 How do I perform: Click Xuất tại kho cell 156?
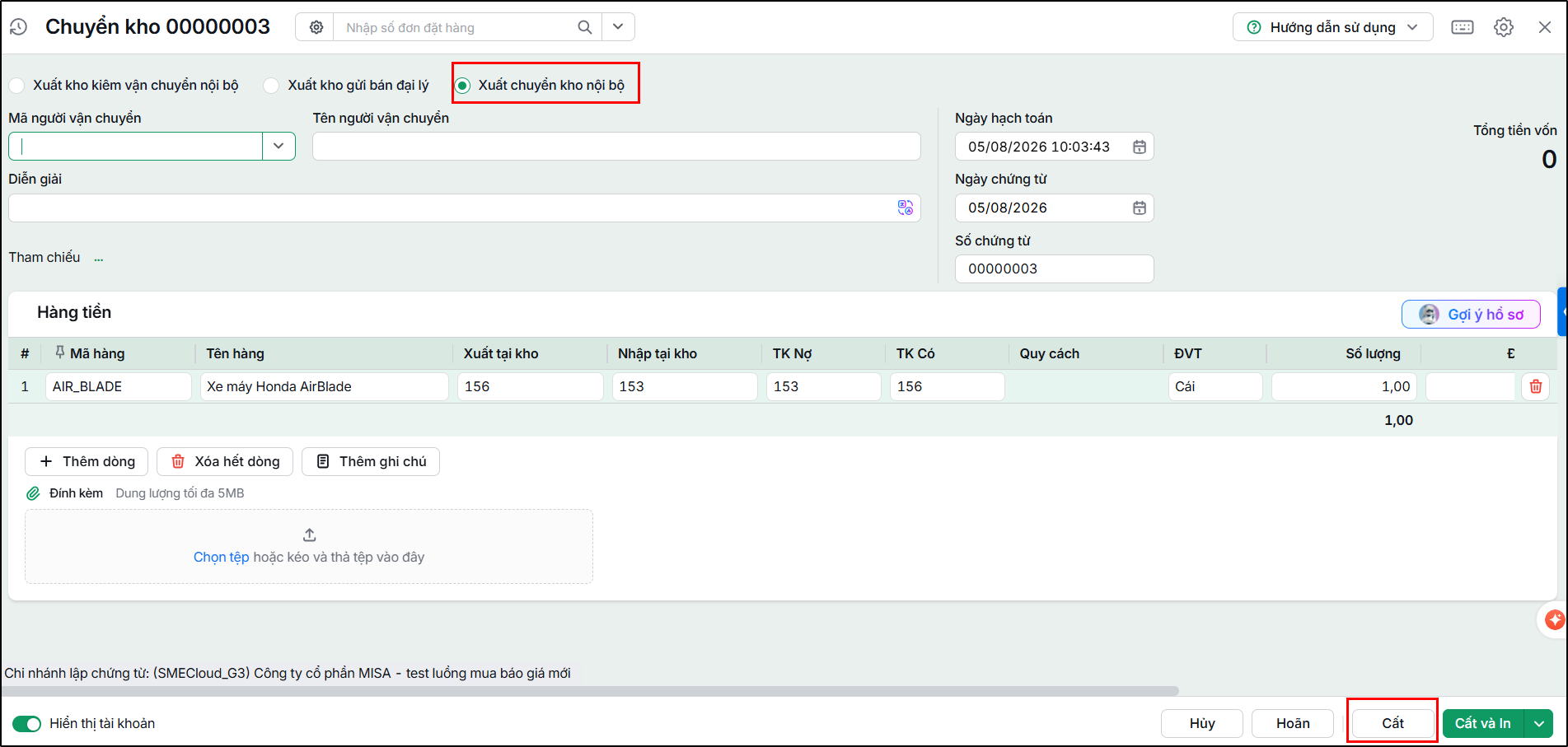click(x=530, y=386)
